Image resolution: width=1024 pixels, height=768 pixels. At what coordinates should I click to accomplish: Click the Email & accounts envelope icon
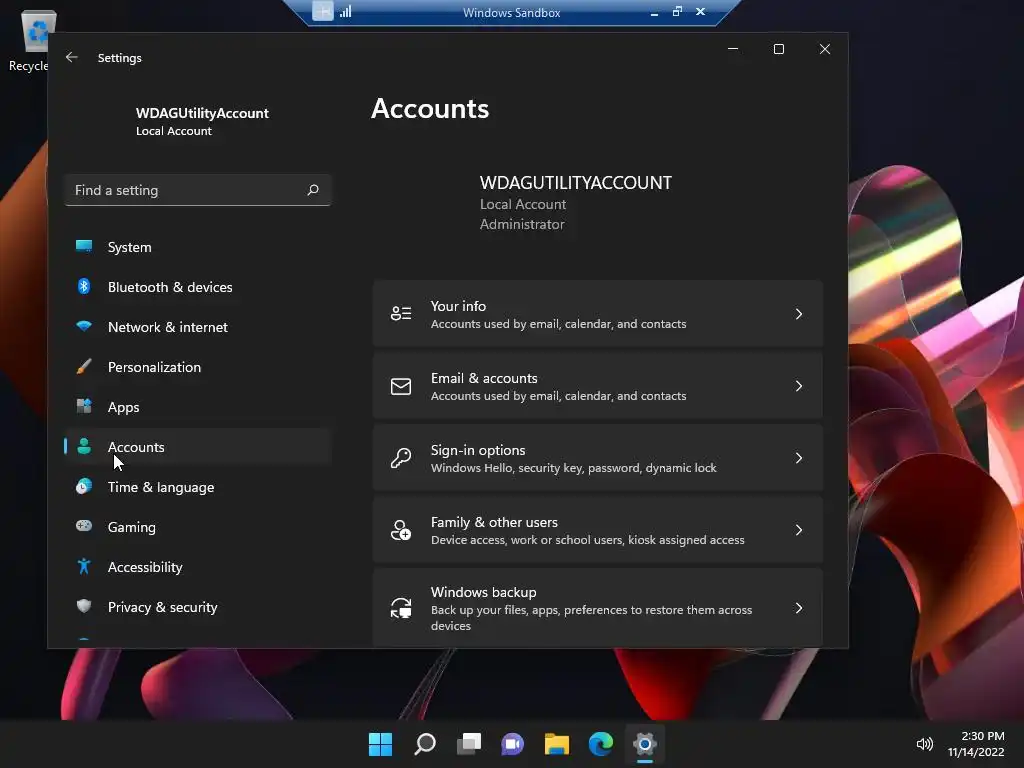401,386
